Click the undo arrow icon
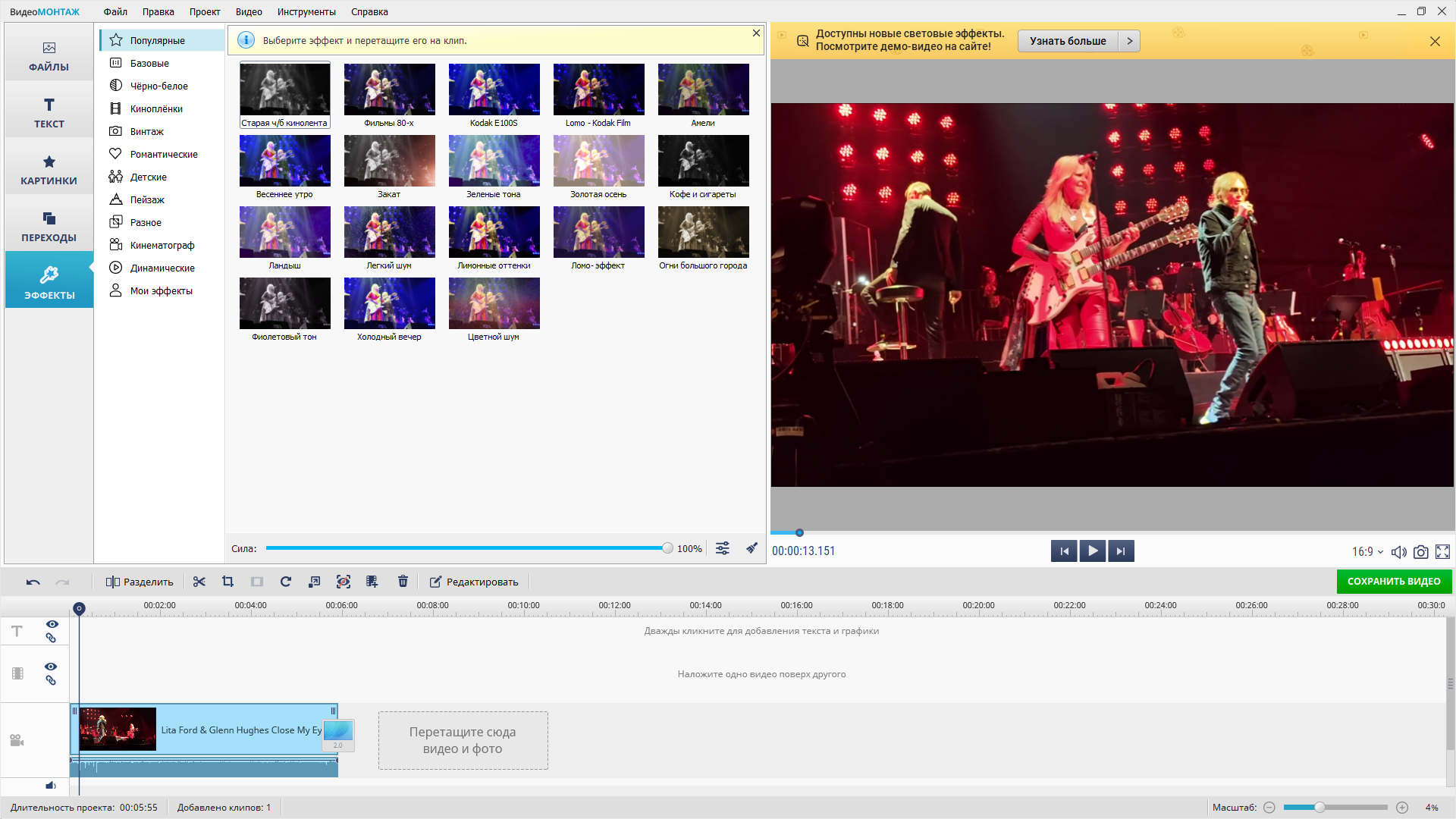Viewport: 1456px width, 819px height. click(33, 582)
